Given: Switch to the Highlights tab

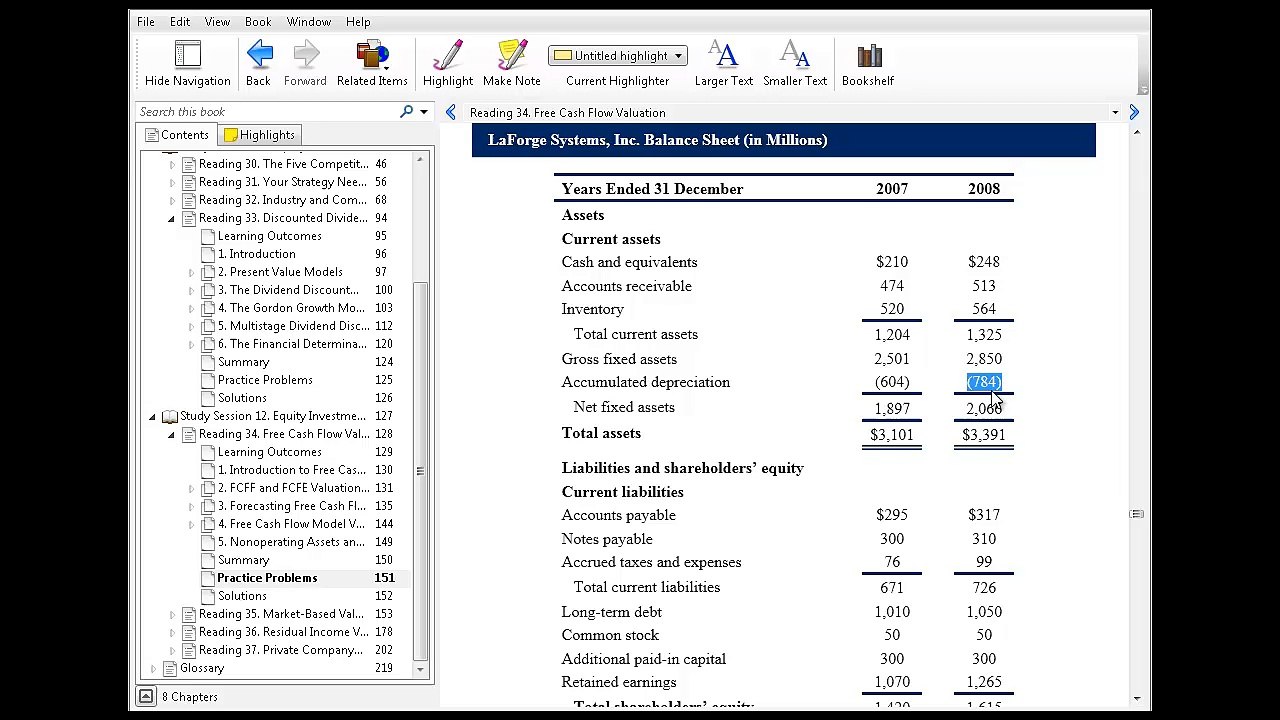Looking at the screenshot, I should tap(259, 135).
